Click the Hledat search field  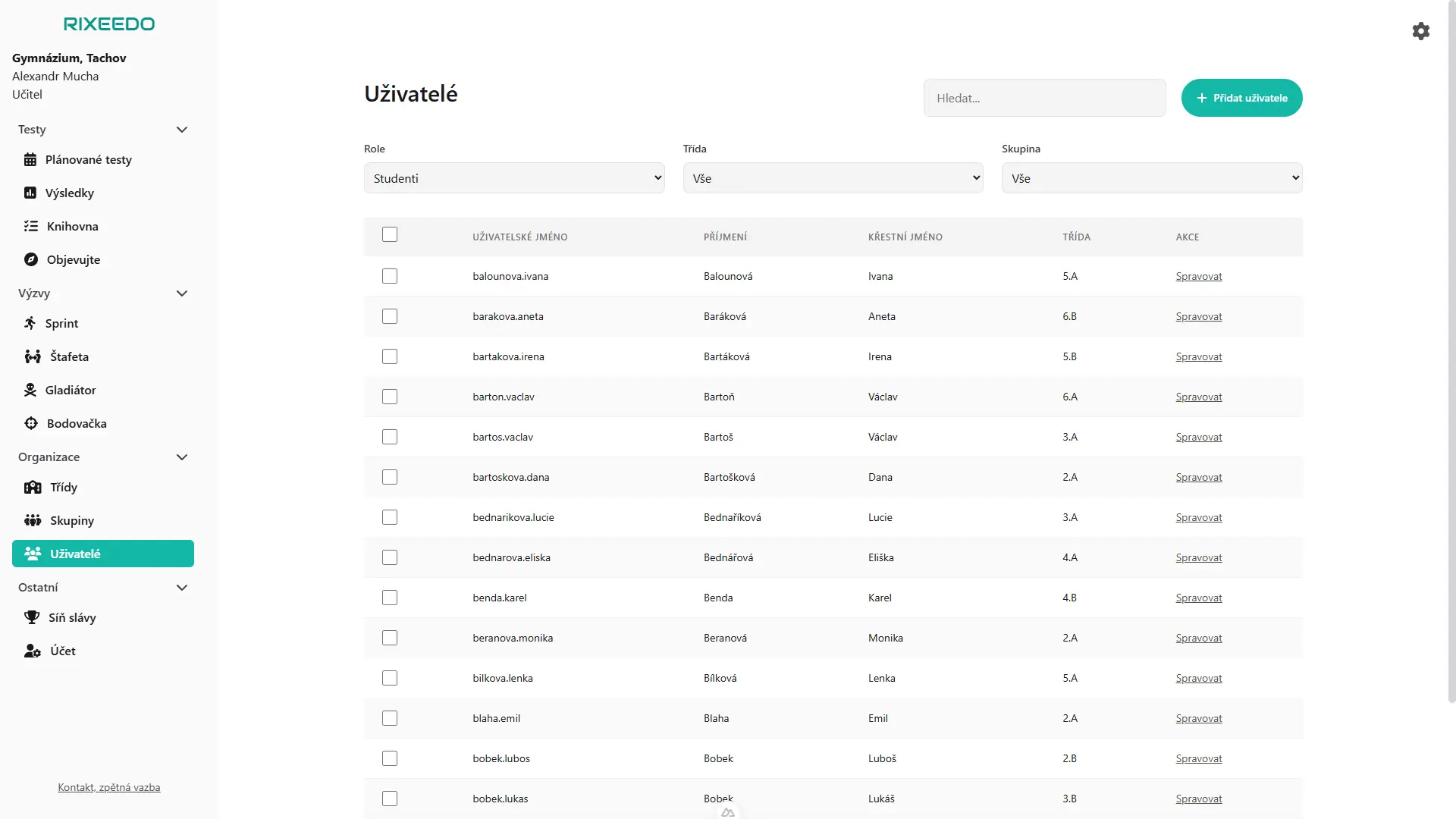[1044, 99]
